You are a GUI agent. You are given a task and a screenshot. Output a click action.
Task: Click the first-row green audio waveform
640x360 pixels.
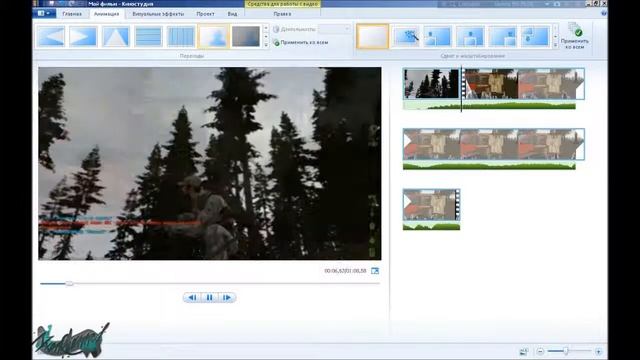489,105
